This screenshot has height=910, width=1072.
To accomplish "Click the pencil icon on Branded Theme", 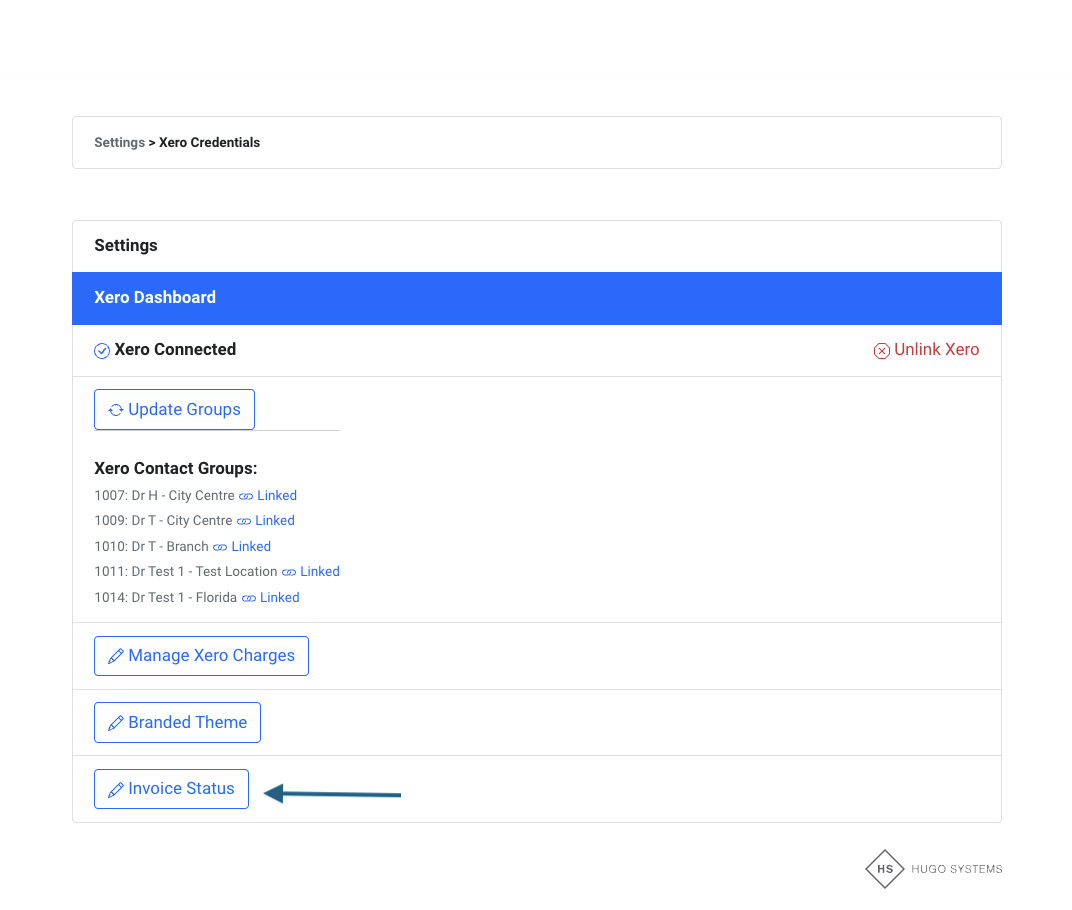I will pos(116,723).
